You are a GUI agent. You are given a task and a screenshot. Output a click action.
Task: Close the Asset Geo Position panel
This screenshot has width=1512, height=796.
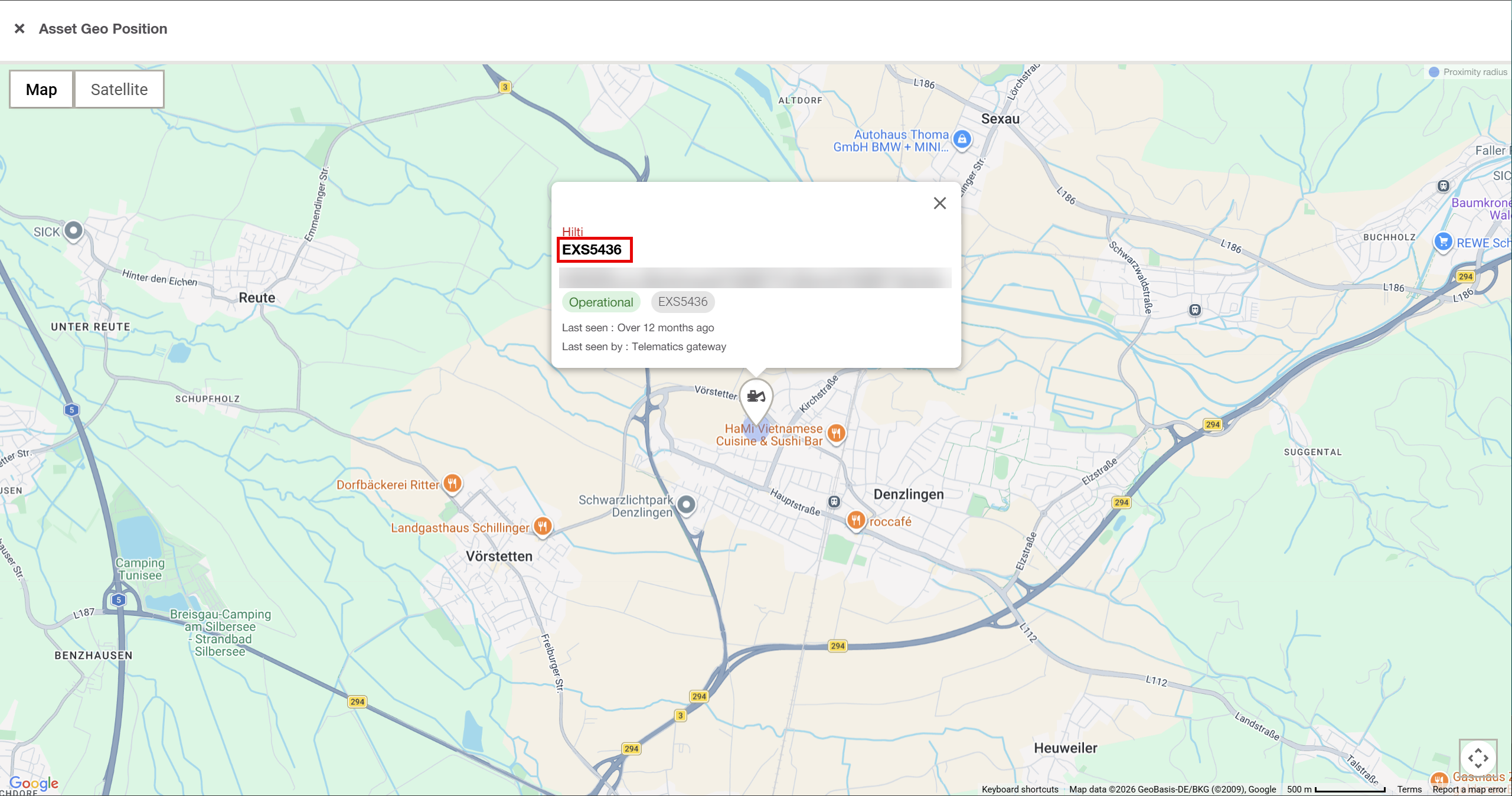pos(19,28)
